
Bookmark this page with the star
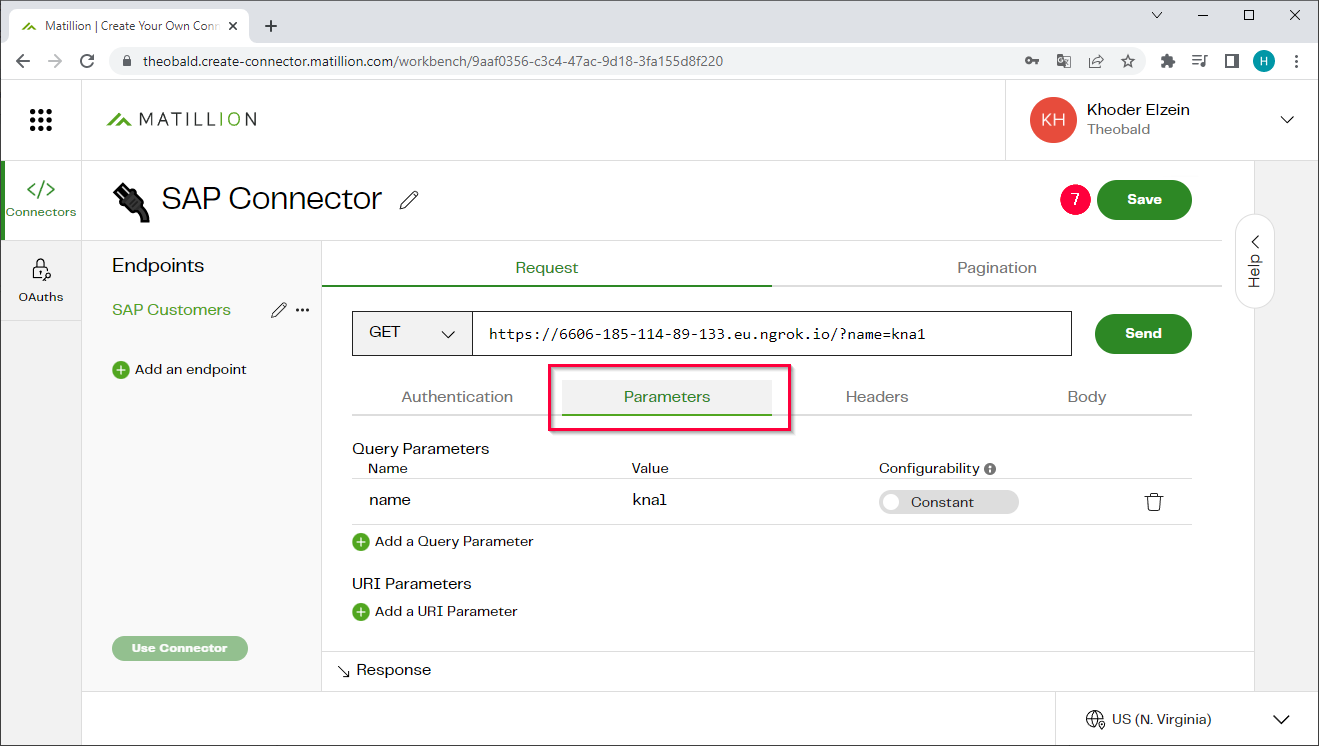(x=1128, y=61)
